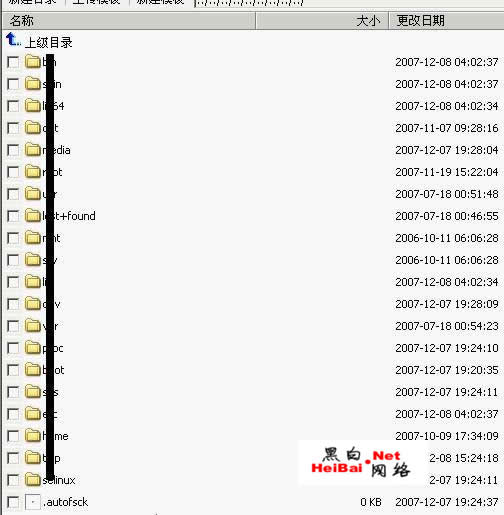504x515 pixels.
Task: Go up via the 上级目录 link
Action: click(x=49, y=43)
